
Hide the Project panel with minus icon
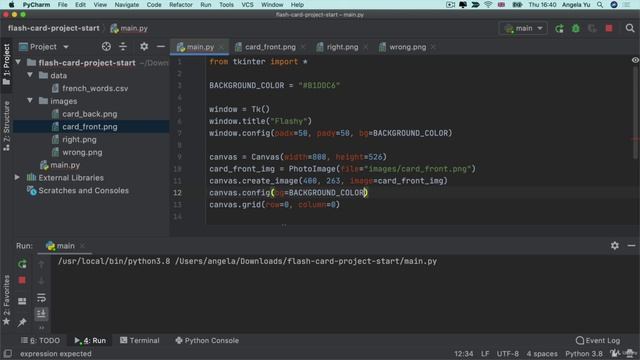coord(161,47)
